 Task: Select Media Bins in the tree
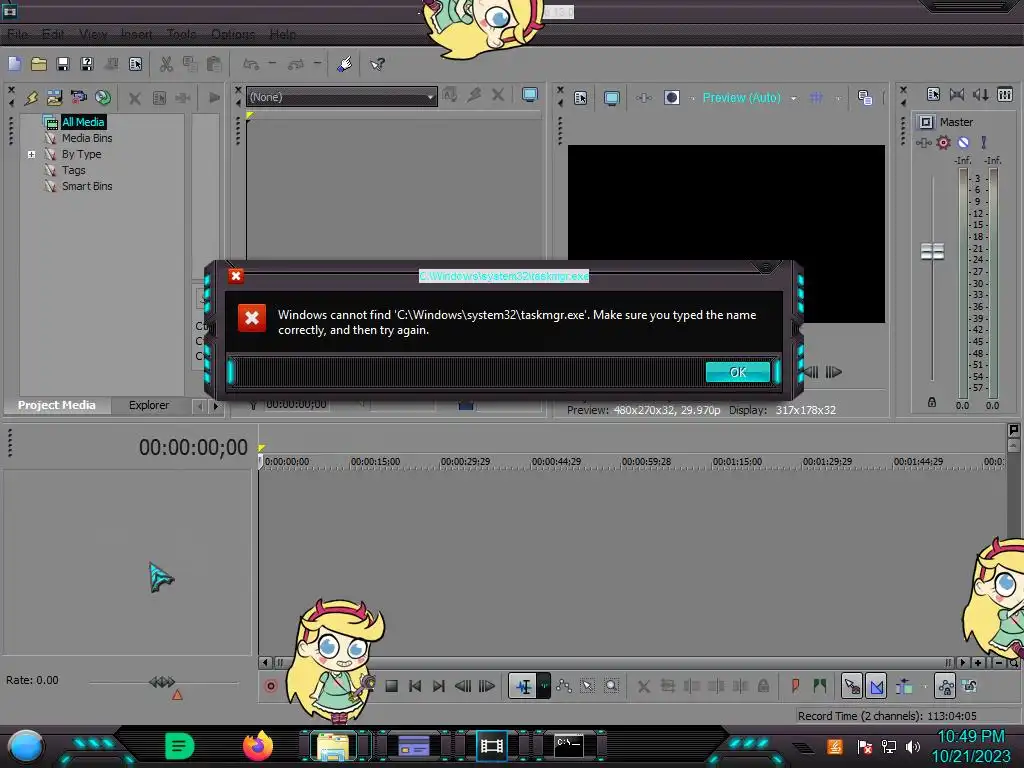pyautogui.click(x=87, y=138)
